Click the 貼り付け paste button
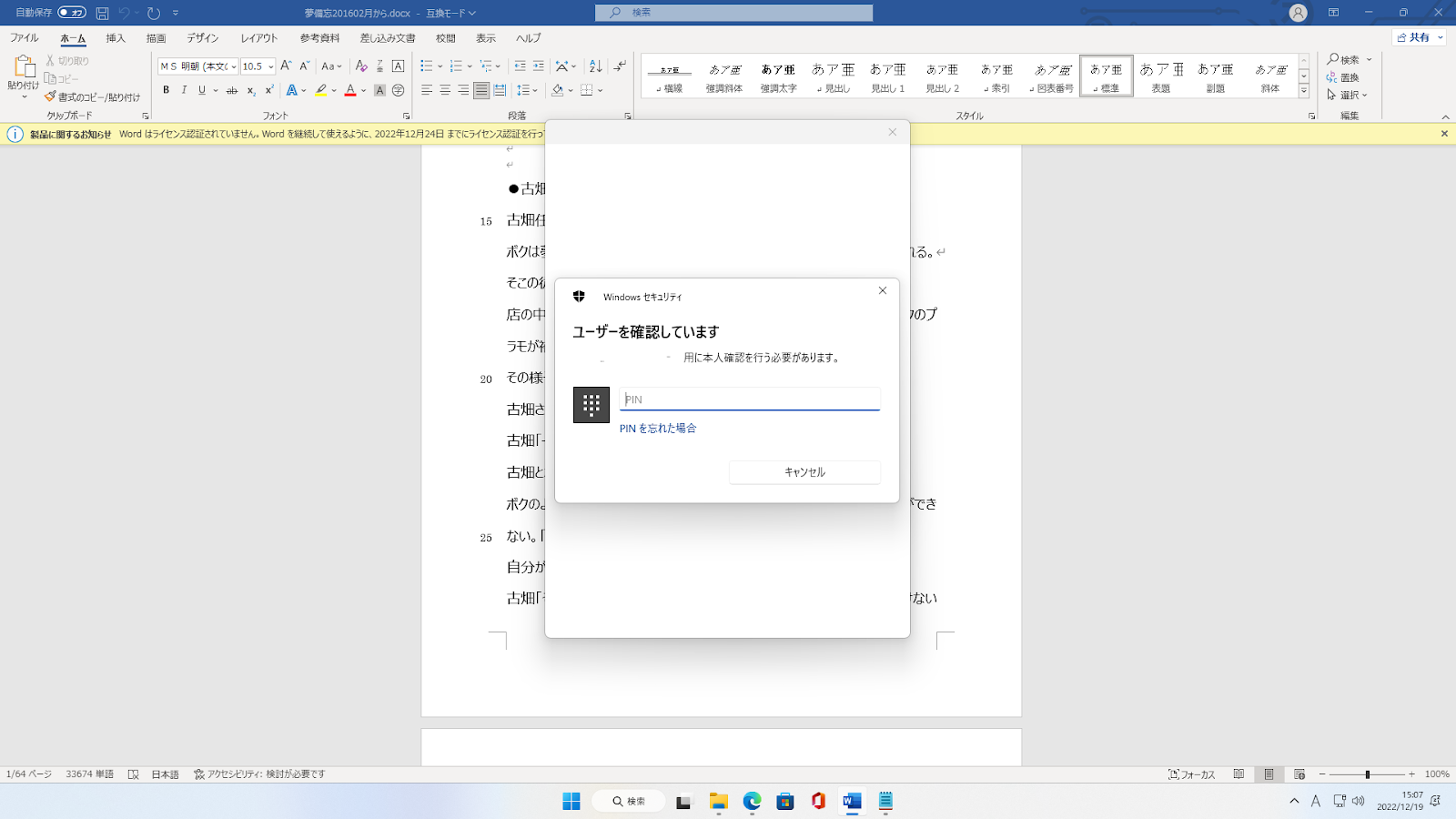Screen dimensions: 1456x819 (x=23, y=76)
